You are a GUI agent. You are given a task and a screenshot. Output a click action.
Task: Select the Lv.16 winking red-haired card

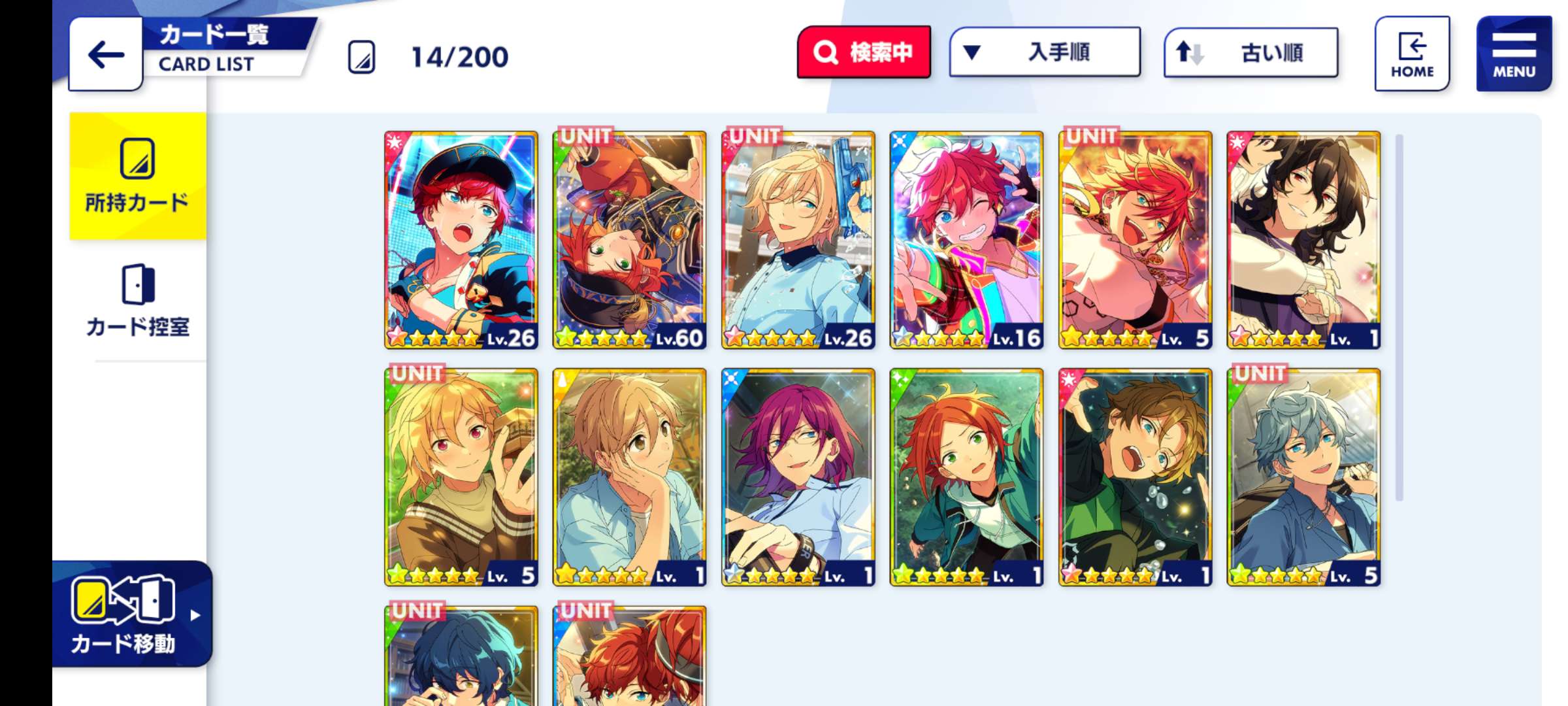click(x=966, y=240)
